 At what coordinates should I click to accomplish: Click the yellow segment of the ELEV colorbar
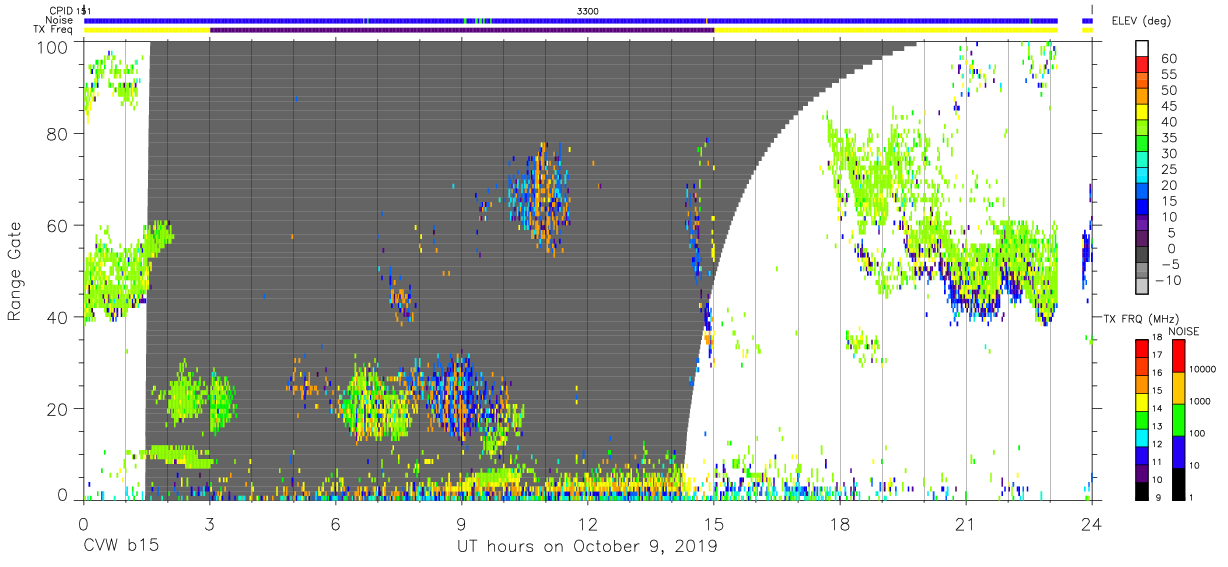(x=1142, y=114)
